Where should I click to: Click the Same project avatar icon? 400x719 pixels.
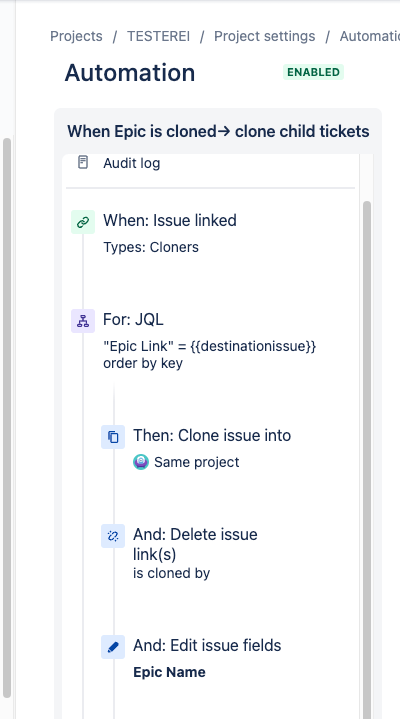141,462
